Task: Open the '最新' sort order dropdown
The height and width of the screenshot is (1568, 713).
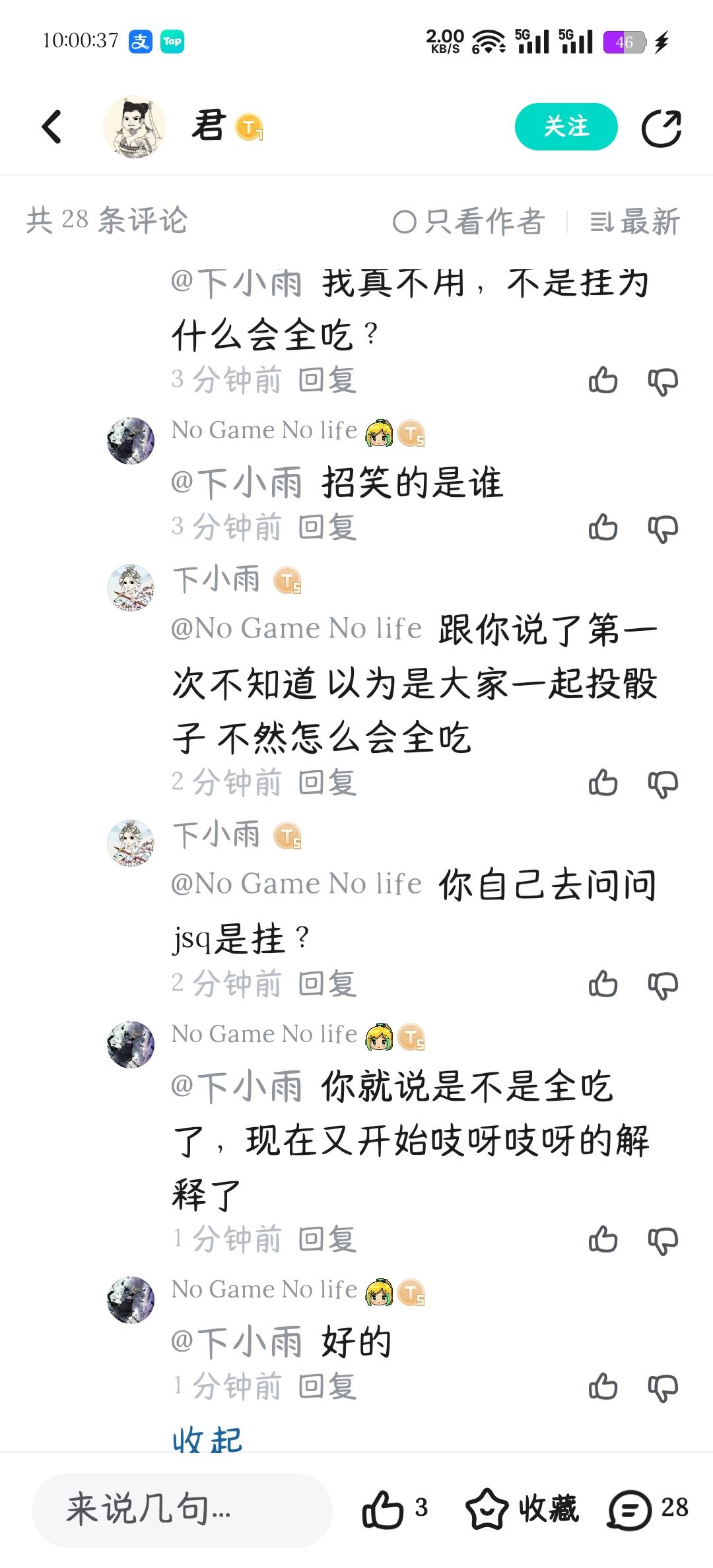Action: pyautogui.click(x=634, y=222)
